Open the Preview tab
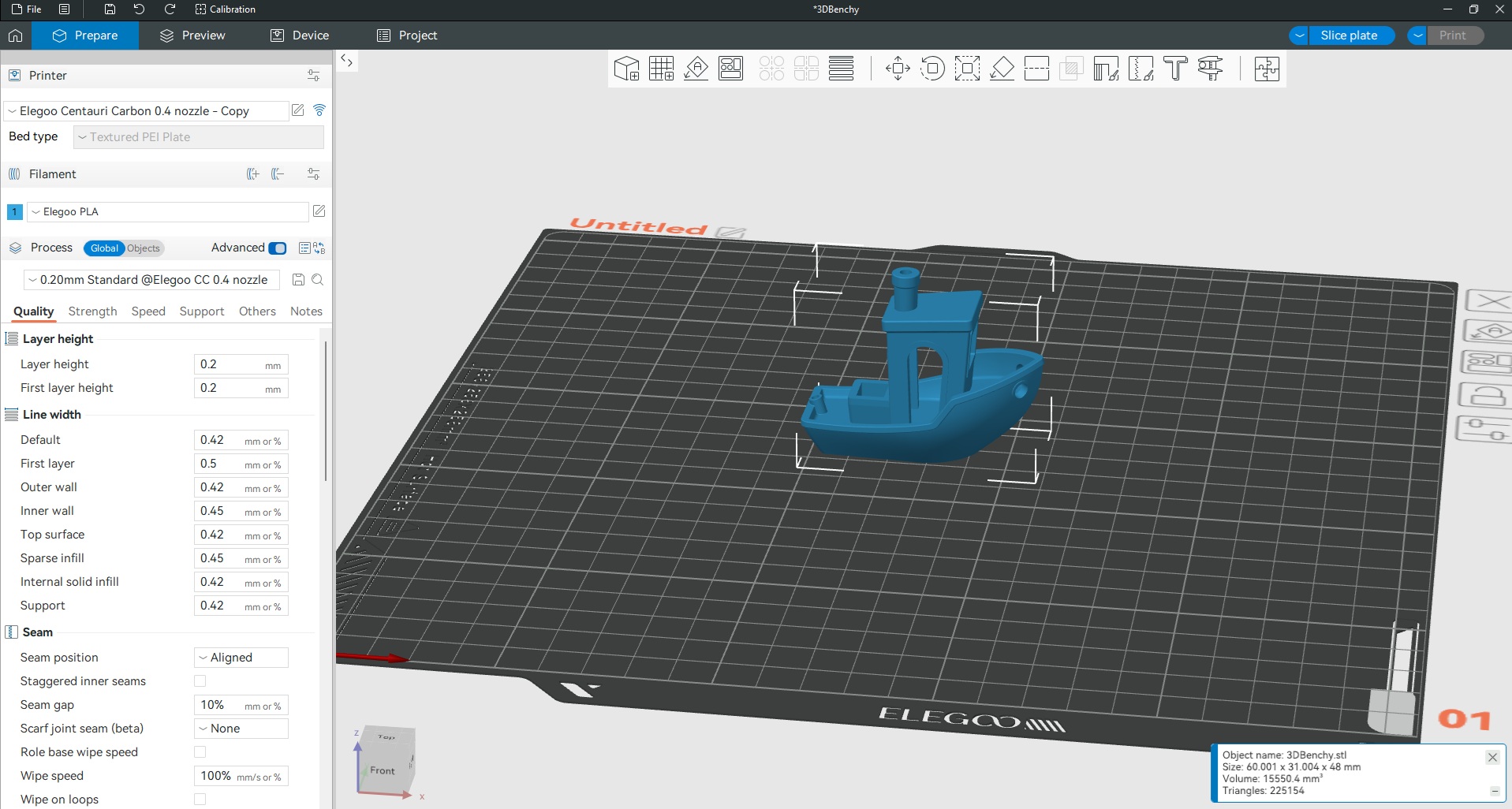The image size is (1512, 809). coord(192,35)
